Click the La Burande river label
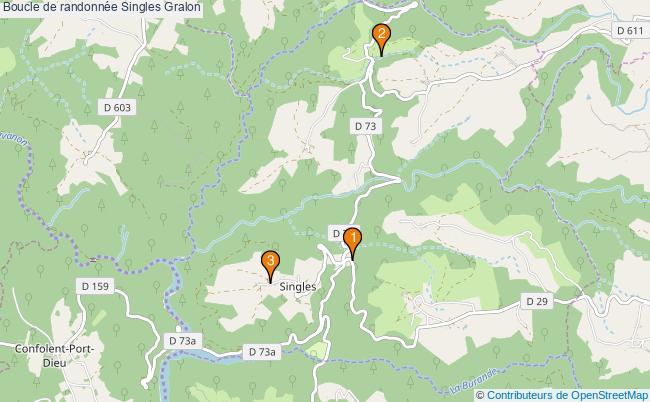This screenshot has height=402, width=650. (473, 380)
